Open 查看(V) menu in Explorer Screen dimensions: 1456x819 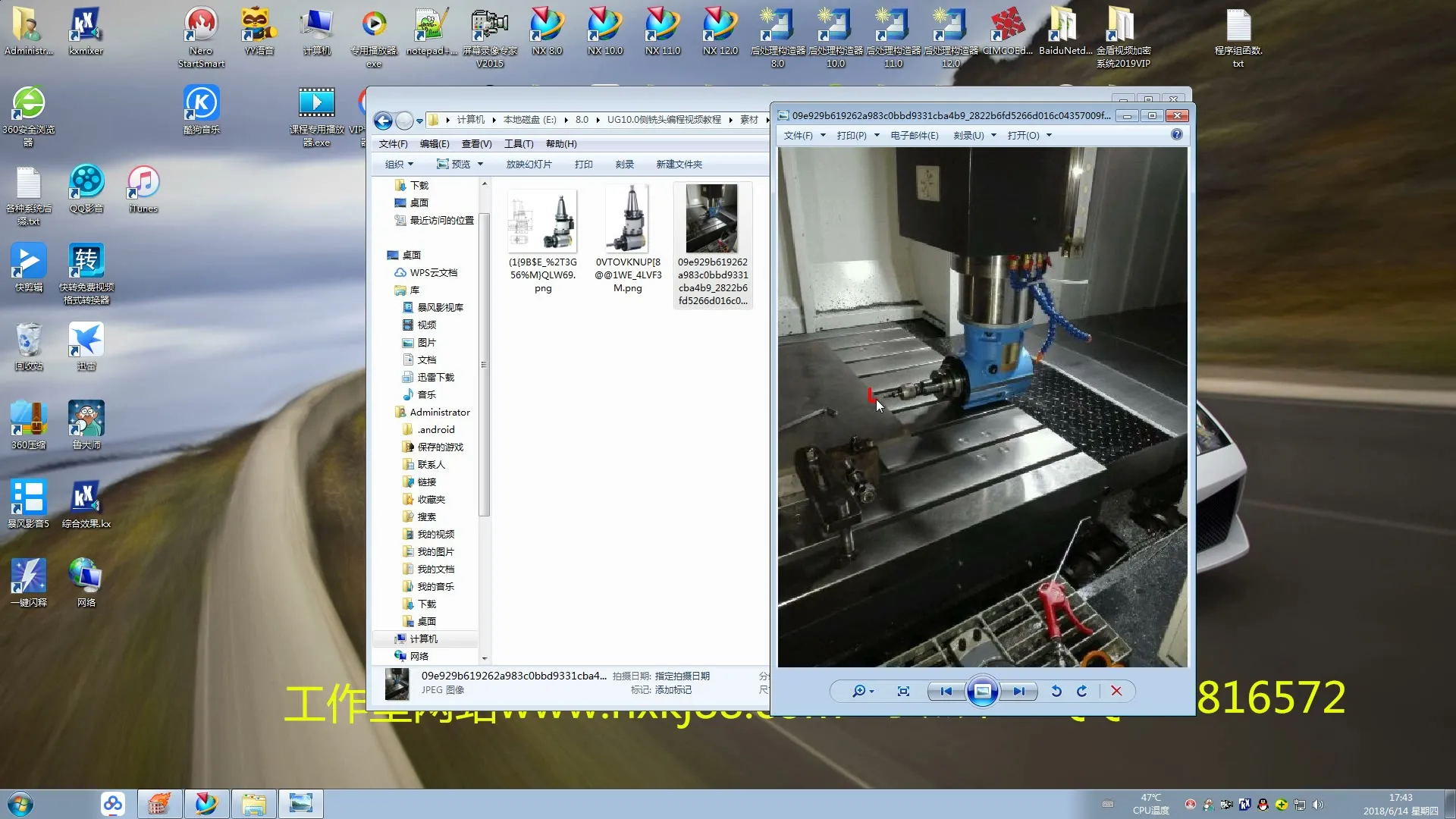[476, 144]
